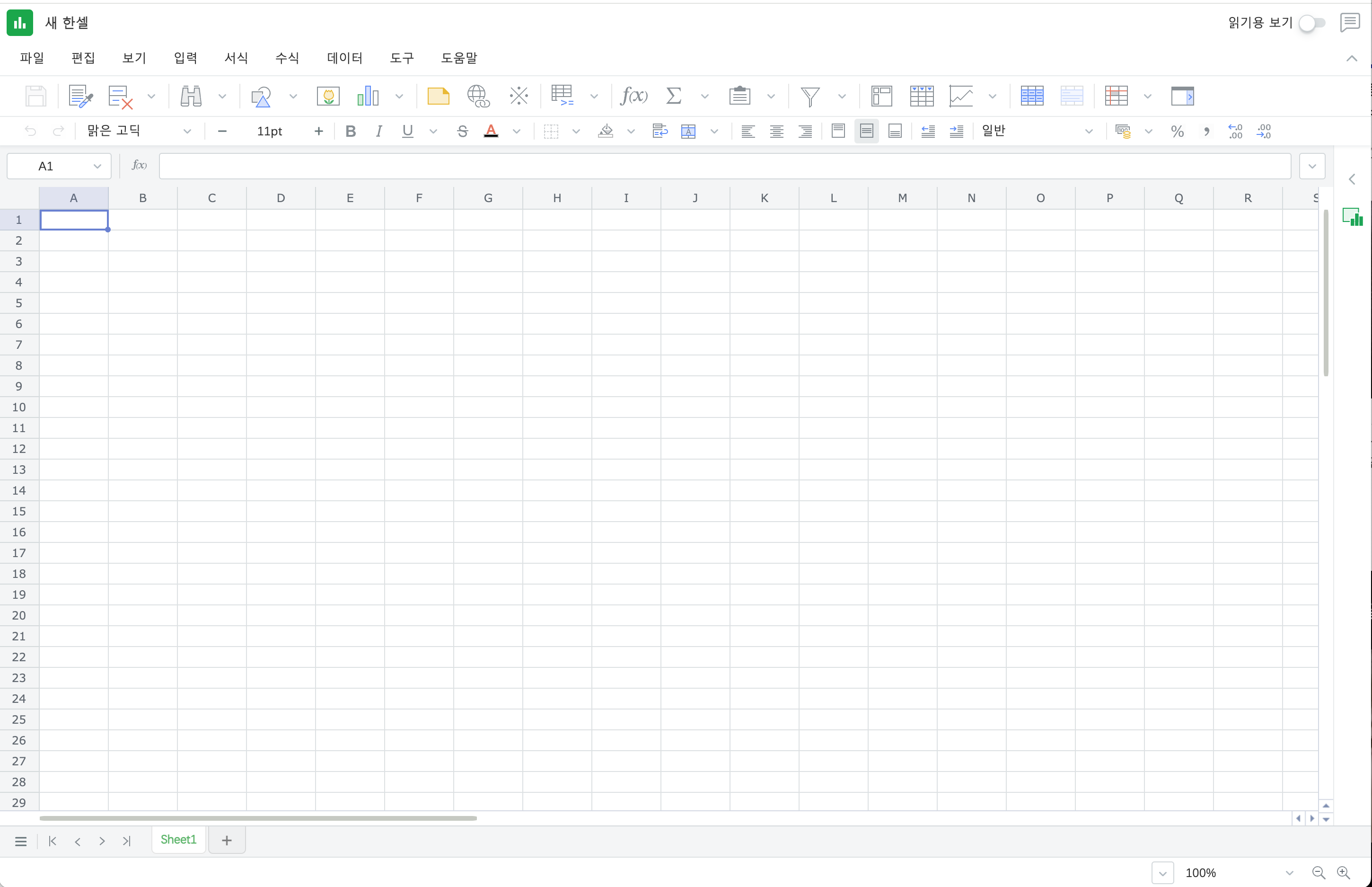The height and width of the screenshot is (887, 1372).
Task: Toggle bold formatting
Action: pyautogui.click(x=350, y=131)
